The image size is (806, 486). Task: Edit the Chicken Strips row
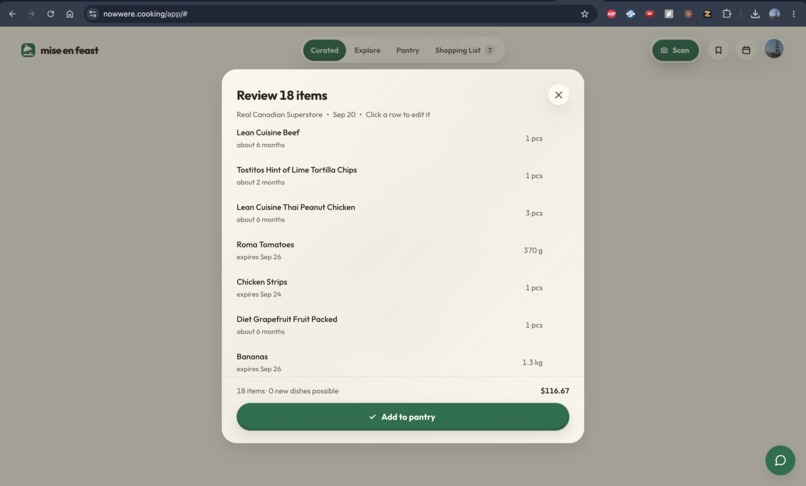[x=402, y=288]
